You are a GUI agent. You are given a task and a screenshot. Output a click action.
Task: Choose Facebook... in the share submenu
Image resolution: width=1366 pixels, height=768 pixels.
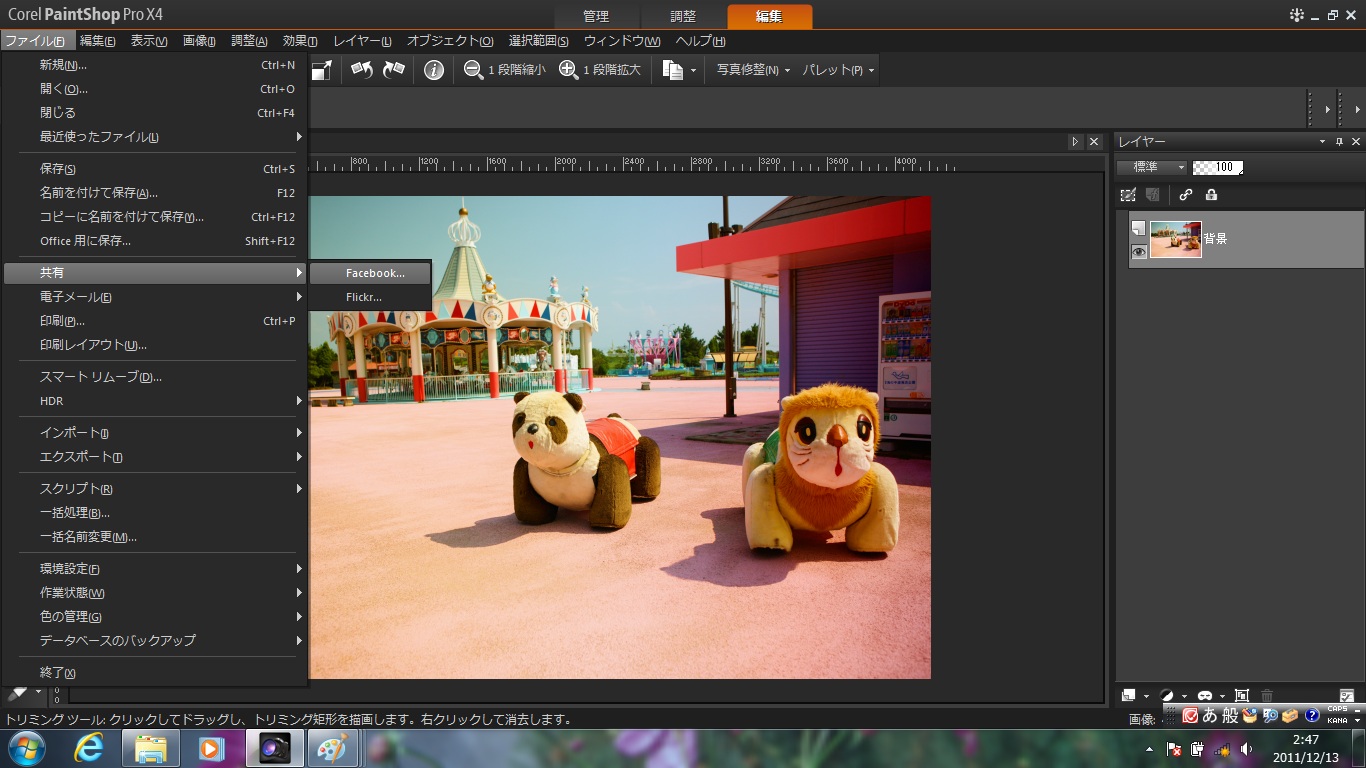tap(375, 273)
